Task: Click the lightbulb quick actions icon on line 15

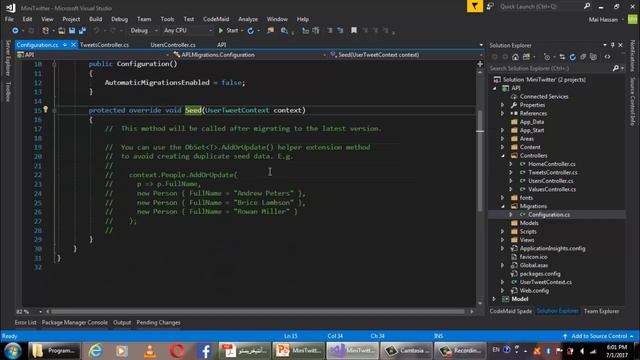Action: (46, 109)
